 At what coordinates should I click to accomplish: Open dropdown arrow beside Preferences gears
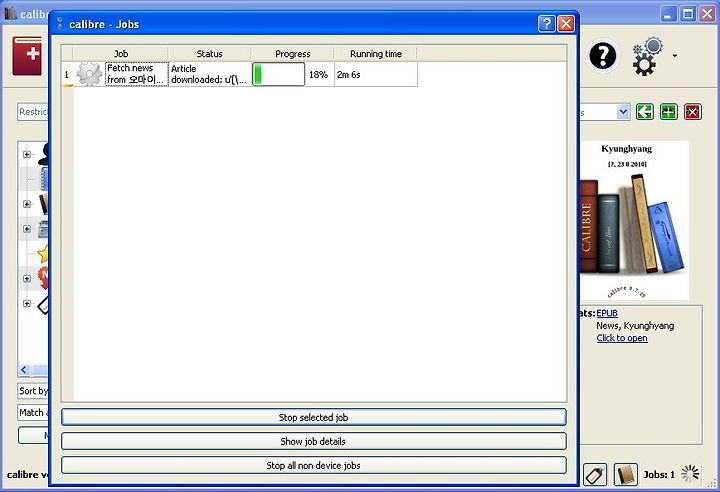[675, 56]
